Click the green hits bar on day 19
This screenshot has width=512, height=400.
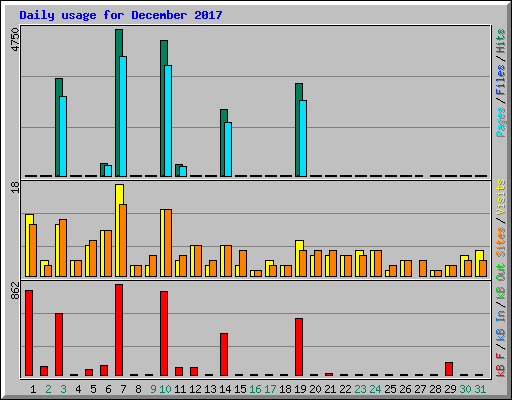[x=298, y=130]
